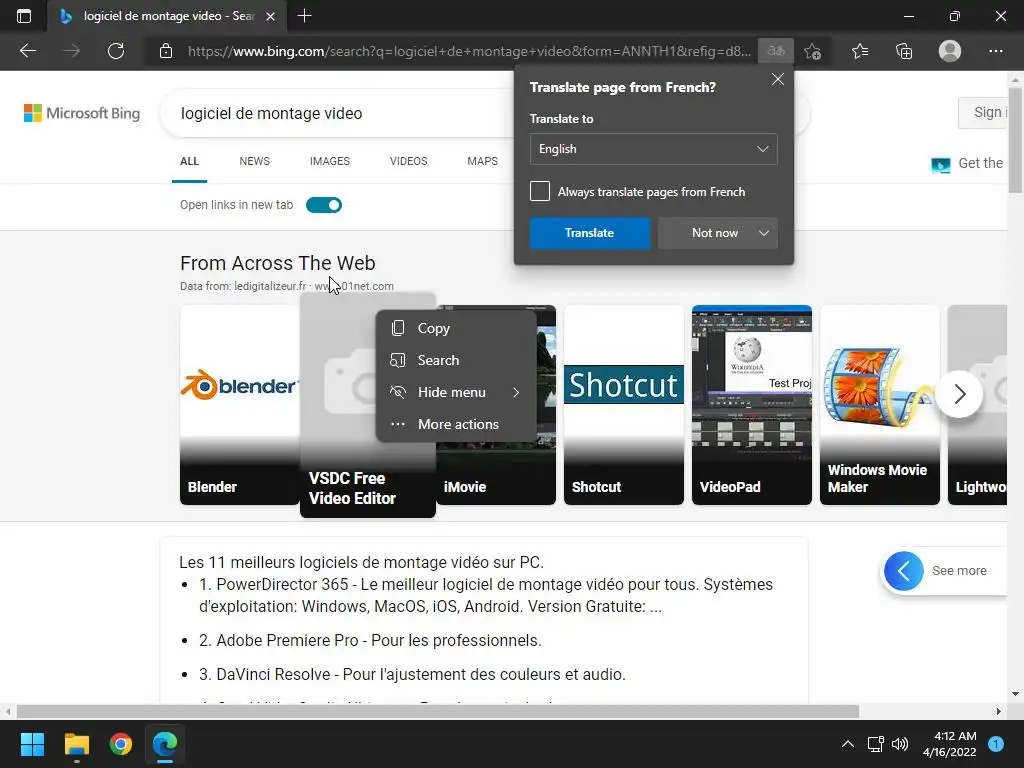Screen dimensions: 1024x768
Task: Click the translate icon in address bar
Action: point(776,51)
